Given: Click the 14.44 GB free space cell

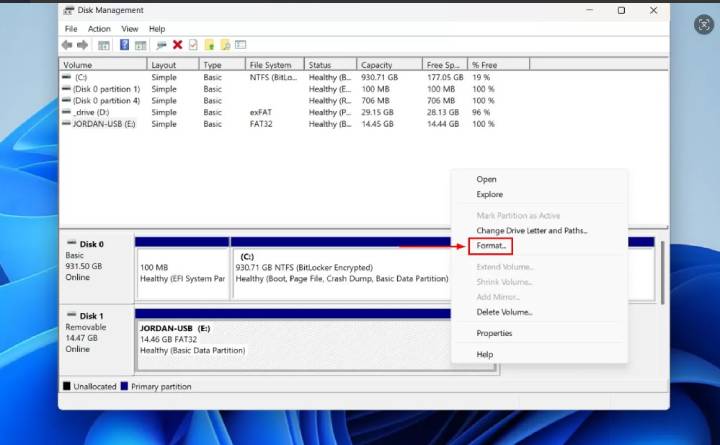Looking at the screenshot, I should [443, 124].
